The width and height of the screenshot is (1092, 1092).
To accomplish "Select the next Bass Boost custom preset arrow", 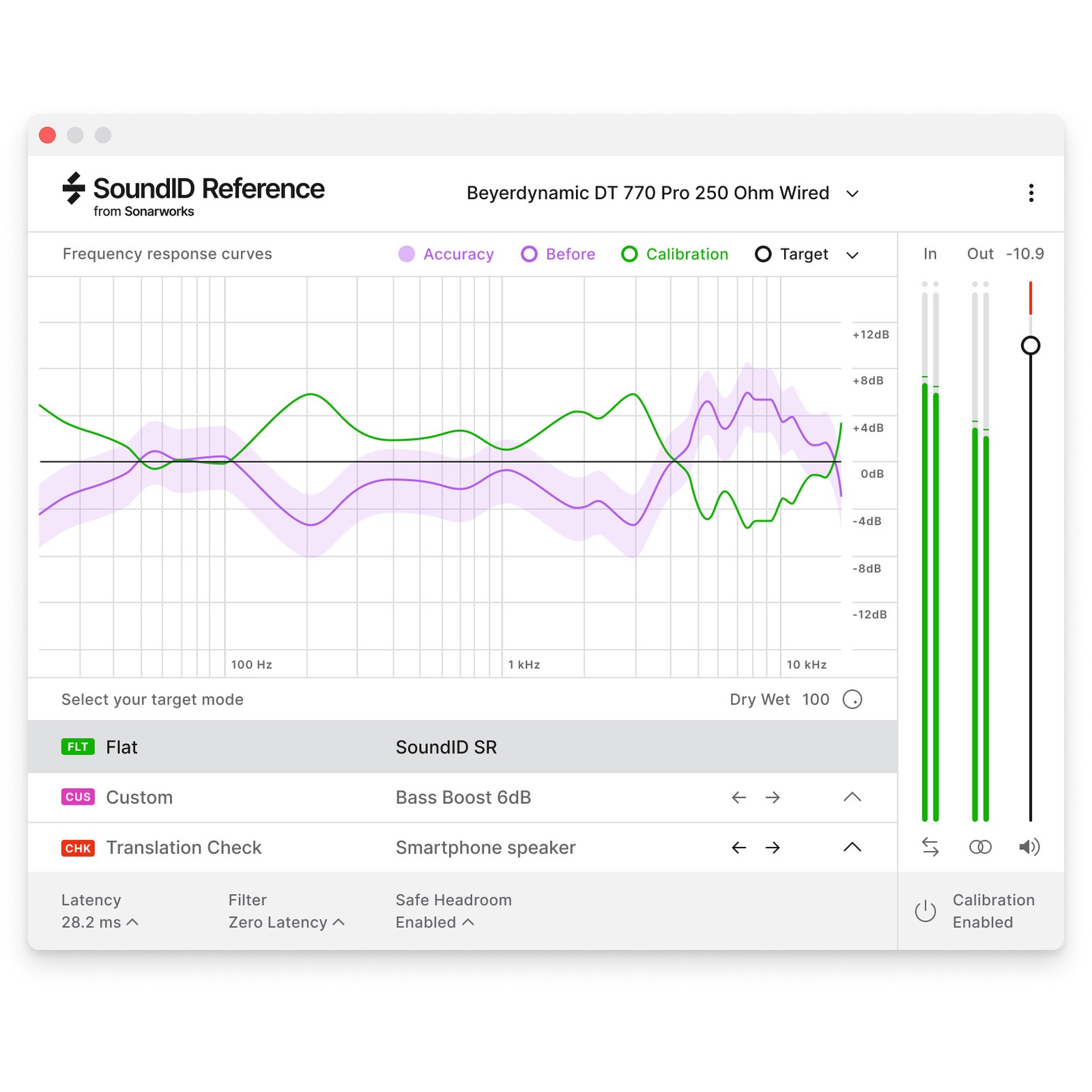I will [772, 797].
